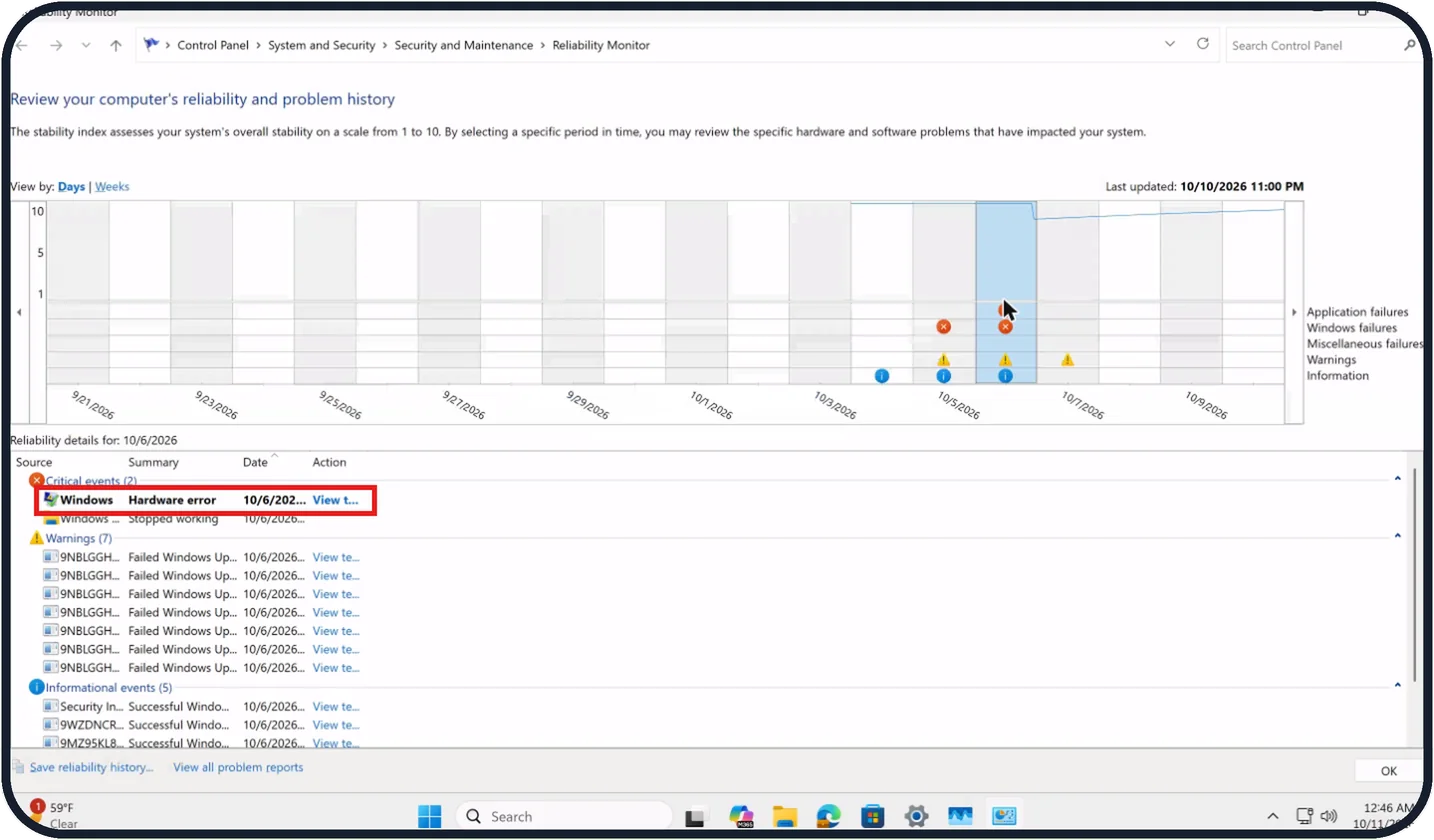The width and height of the screenshot is (1434, 840).
Task: Click the flag icon in address bar
Action: 151,45
